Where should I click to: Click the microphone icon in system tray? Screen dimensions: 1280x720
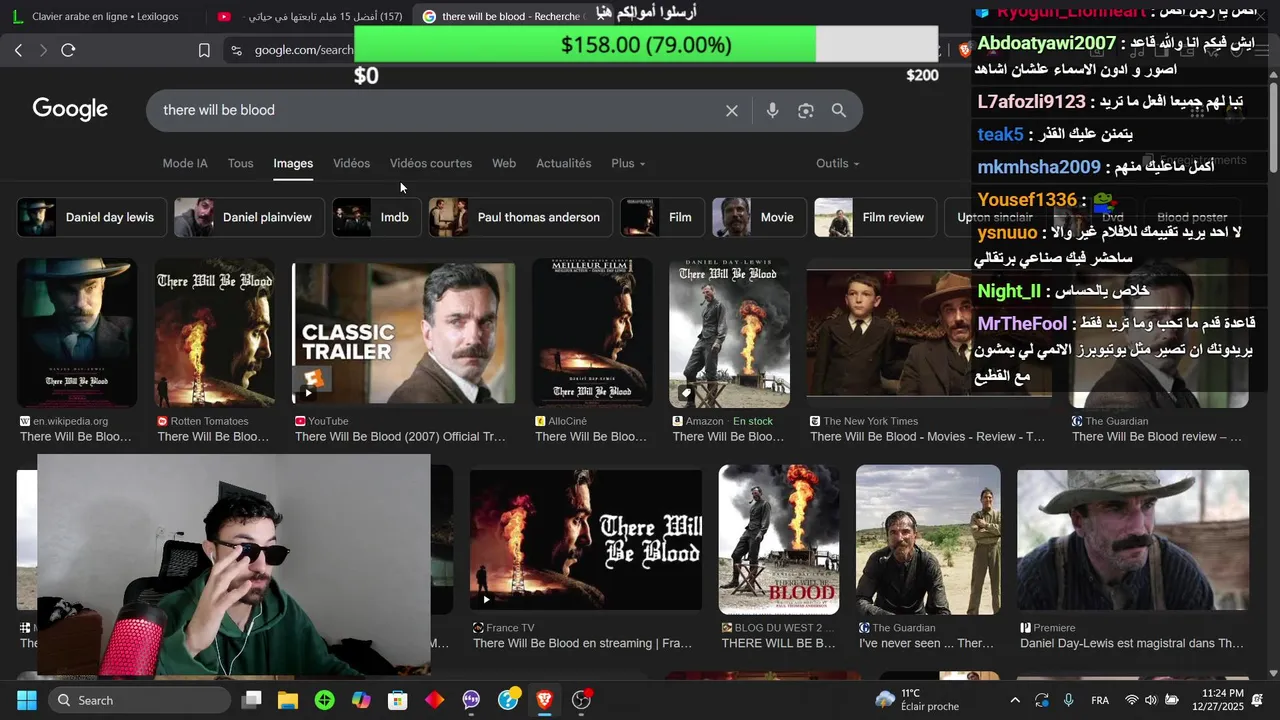1069,700
